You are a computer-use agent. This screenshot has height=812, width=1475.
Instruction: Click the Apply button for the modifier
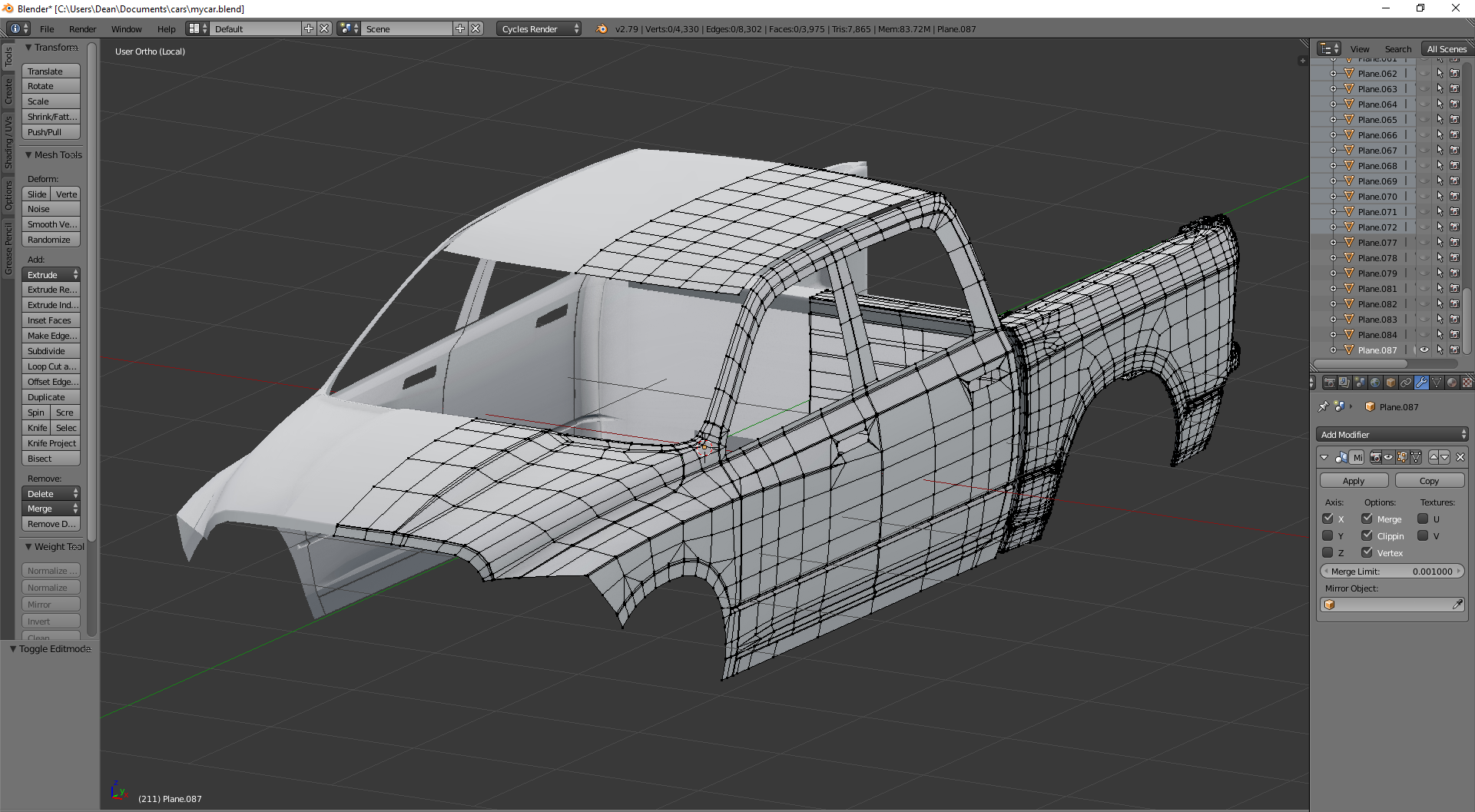click(x=1354, y=481)
